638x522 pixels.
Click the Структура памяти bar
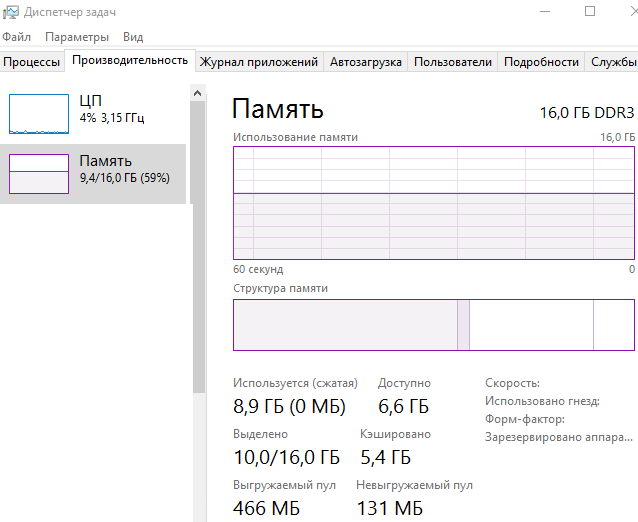tap(434, 325)
